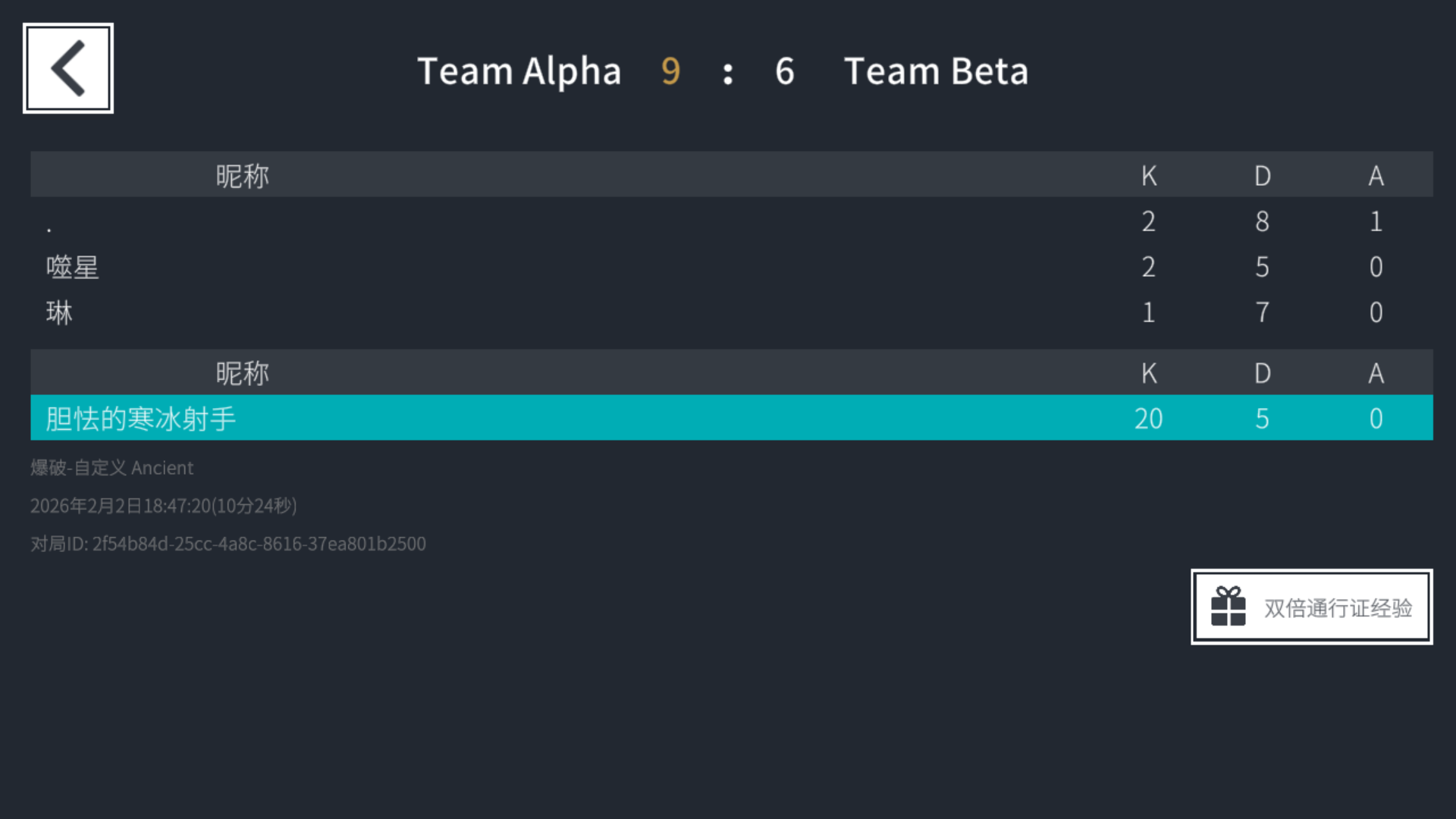This screenshot has width=1456, height=819.
Task: Select the player named with a dot
Action: [49, 227]
